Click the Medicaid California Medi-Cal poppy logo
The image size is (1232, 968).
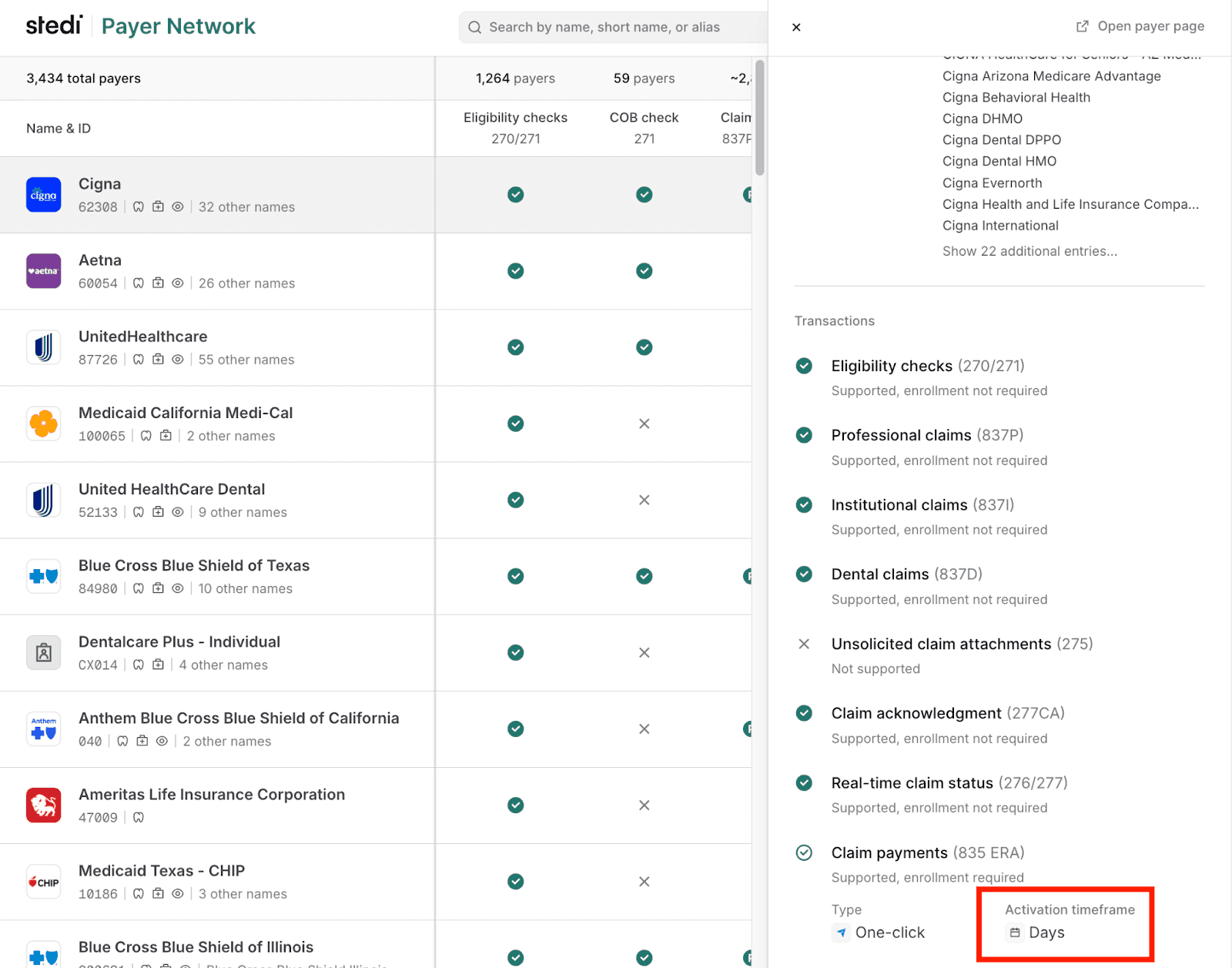[x=44, y=424]
